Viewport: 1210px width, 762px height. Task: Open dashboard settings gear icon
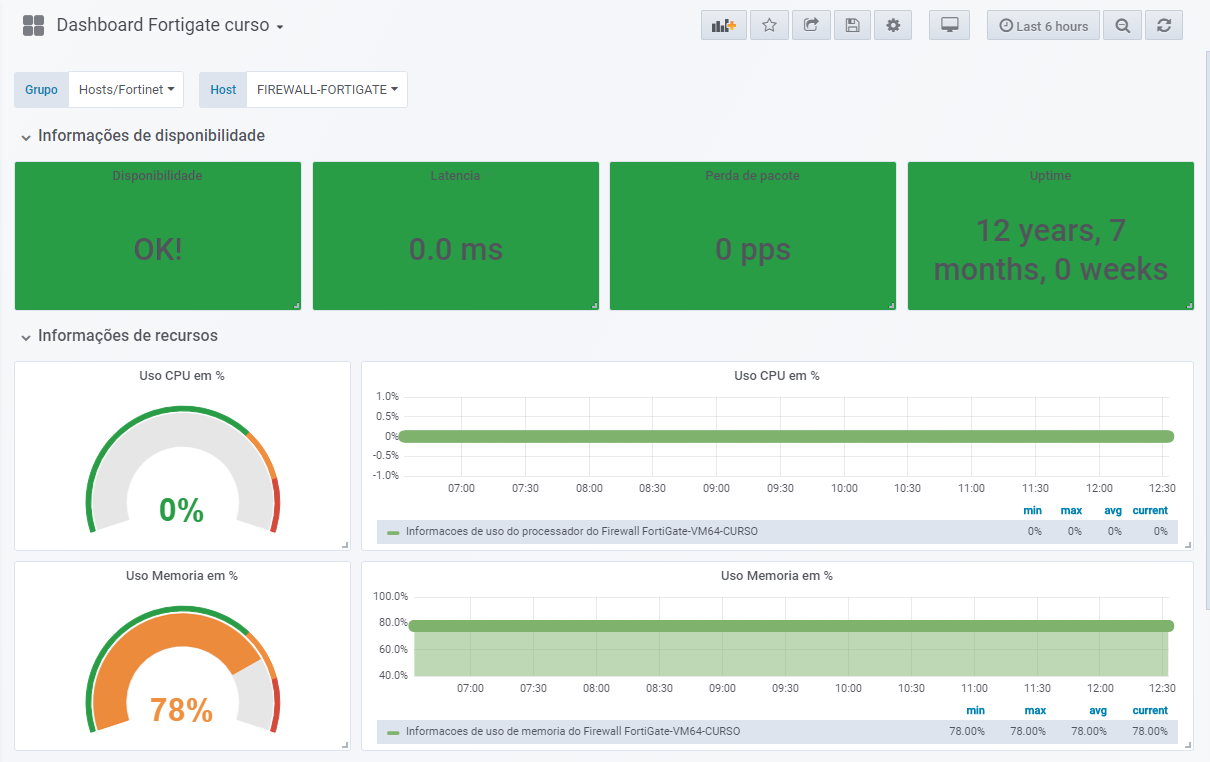[893, 26]
